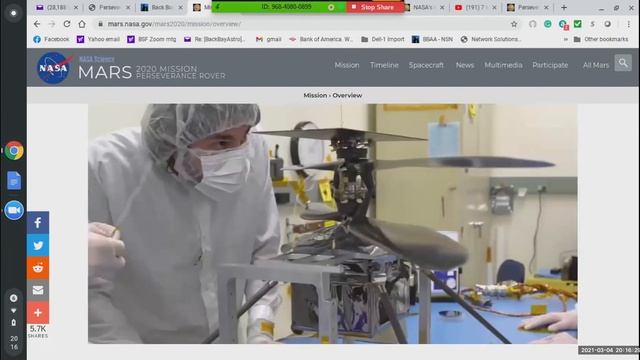Open Google Docs from the shelf
The width and height of the screenshot is (640, 360).
pyautogui.click(x=14, y=180)
